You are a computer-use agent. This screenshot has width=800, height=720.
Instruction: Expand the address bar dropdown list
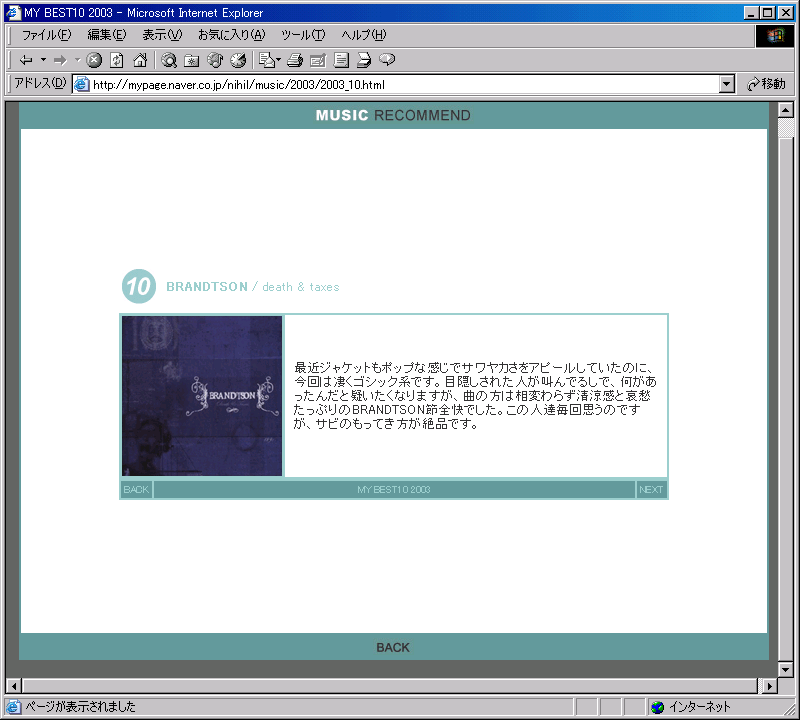727,84
